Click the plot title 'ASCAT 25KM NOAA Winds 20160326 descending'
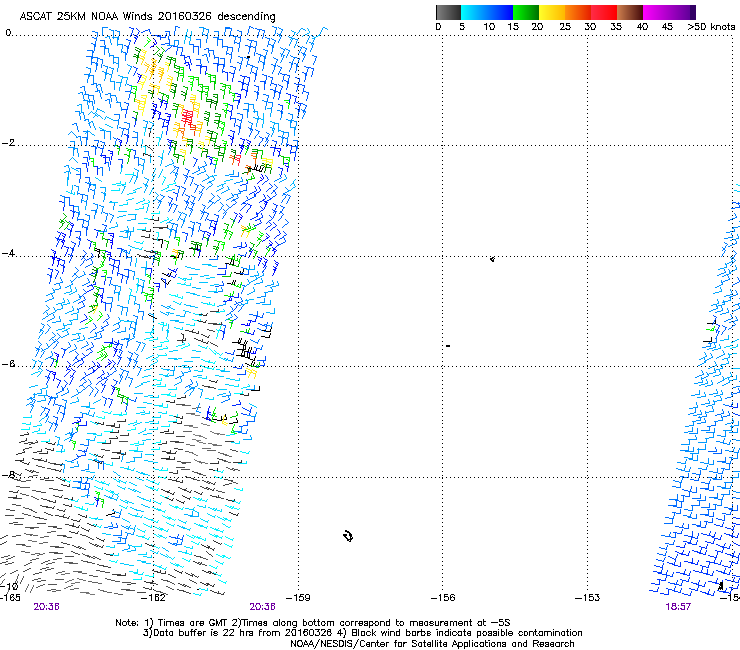 click(x=147, y=16)
